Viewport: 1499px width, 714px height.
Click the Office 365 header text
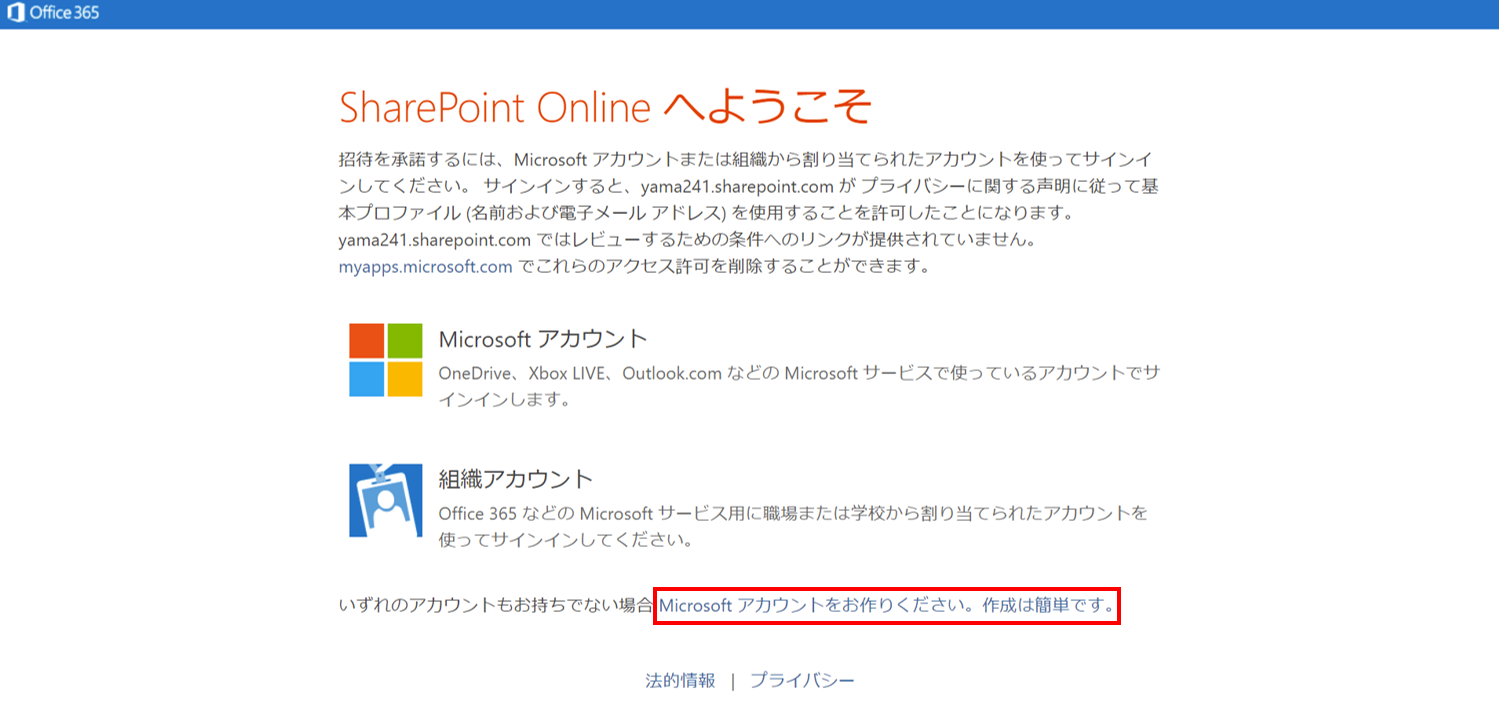pos(63,14)
